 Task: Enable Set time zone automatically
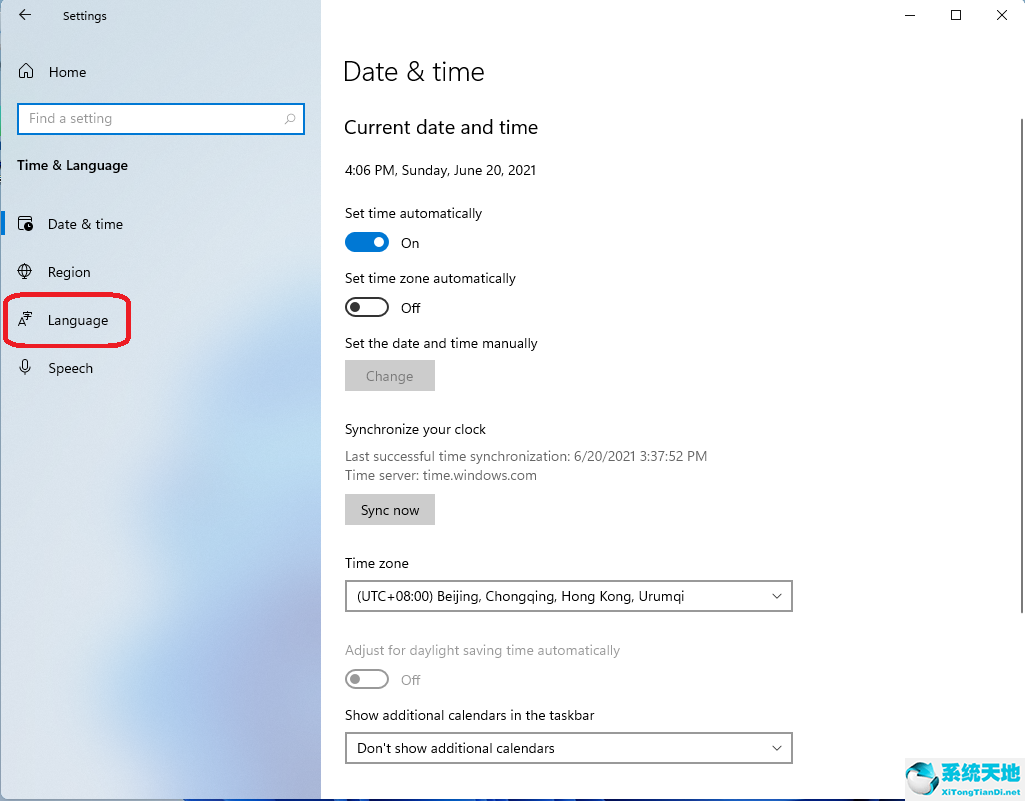click(366, 307)
